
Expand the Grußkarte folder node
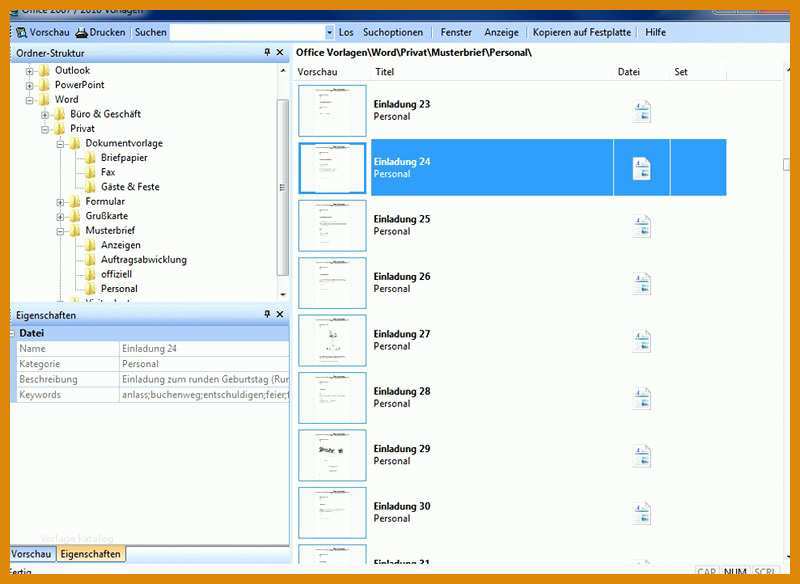coord(60,216)
